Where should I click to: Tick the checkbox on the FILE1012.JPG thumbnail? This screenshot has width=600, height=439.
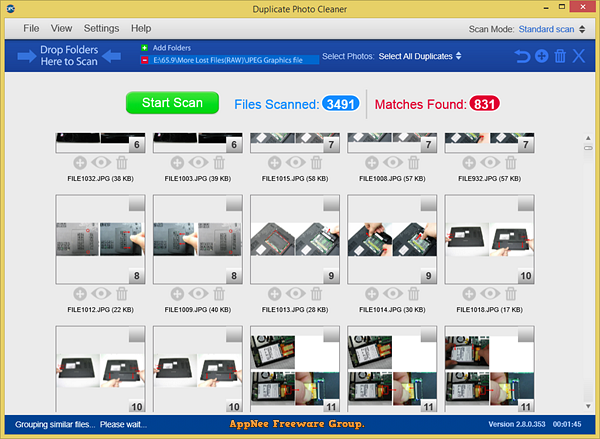click(x=137, y=204)
